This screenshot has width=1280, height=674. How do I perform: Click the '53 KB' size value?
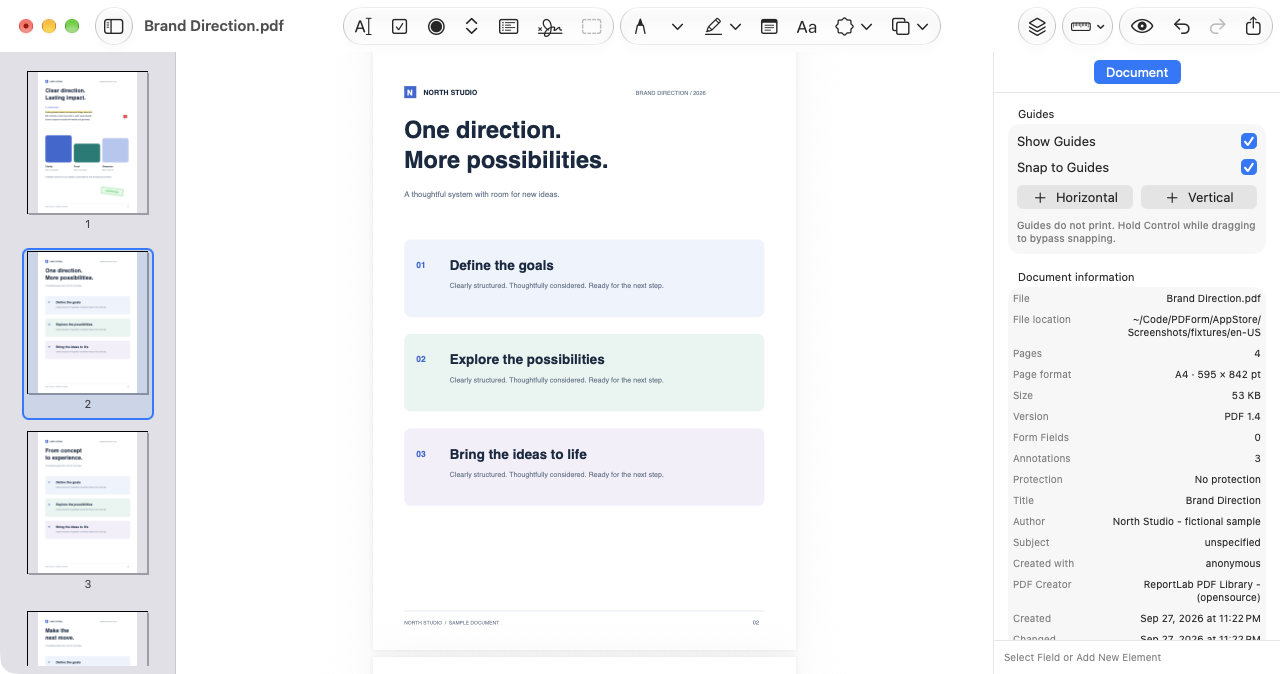1245,396
